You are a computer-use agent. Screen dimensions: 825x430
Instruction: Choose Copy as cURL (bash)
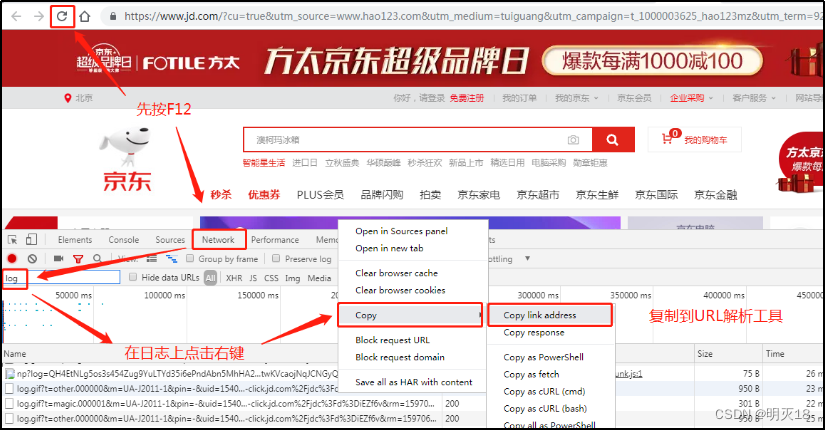[545, 409]
